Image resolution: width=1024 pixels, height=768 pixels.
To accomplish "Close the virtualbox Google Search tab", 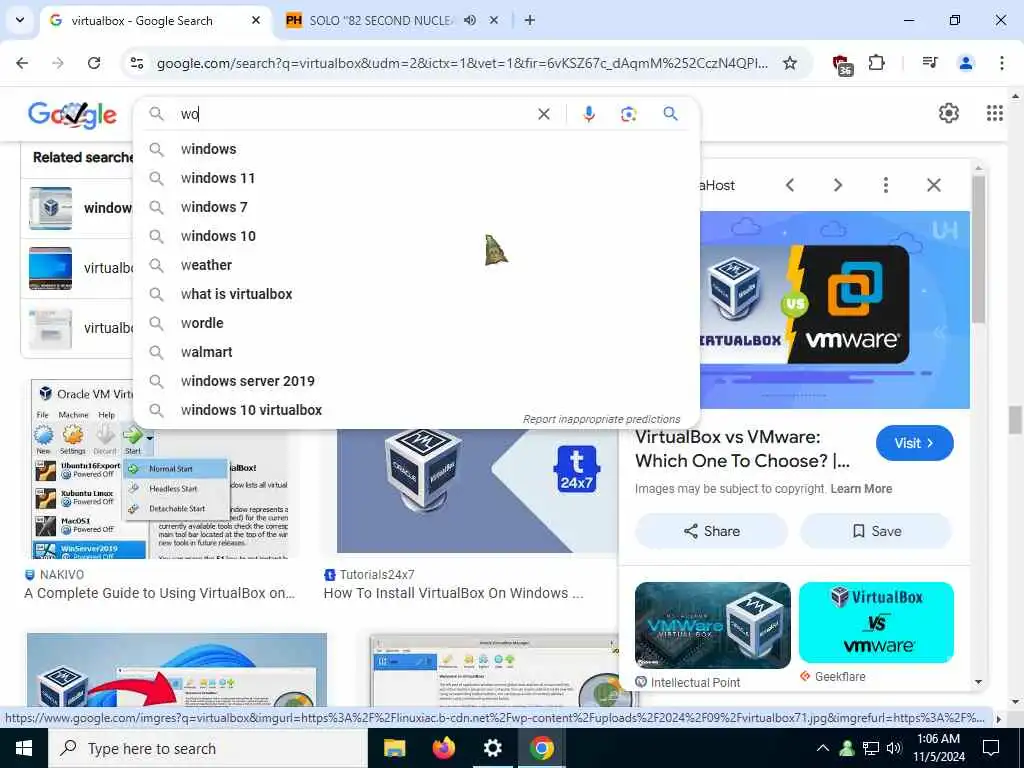I will (256, 20).
